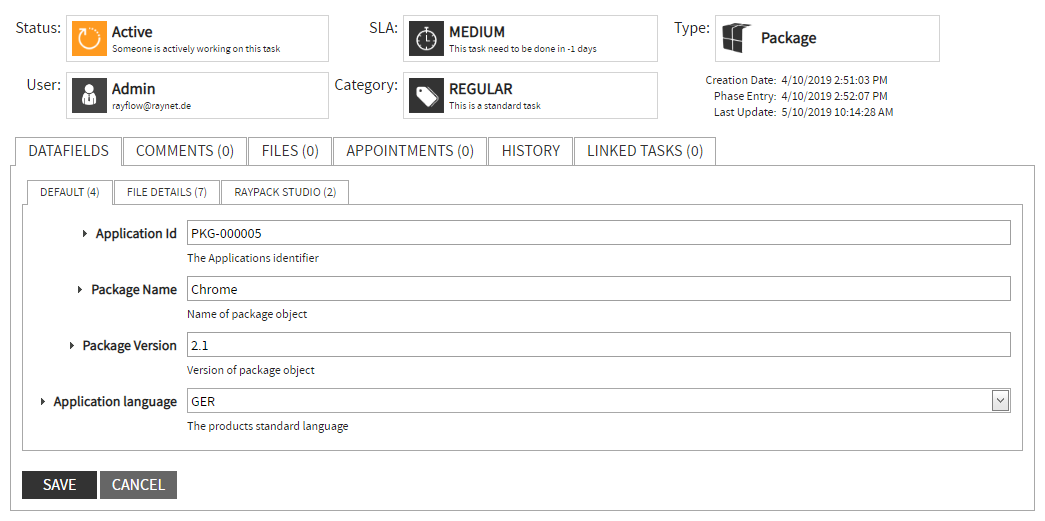The image size is (1045, 521).
Task: Expand the Package Version field arrow
Action: point(71,346)
